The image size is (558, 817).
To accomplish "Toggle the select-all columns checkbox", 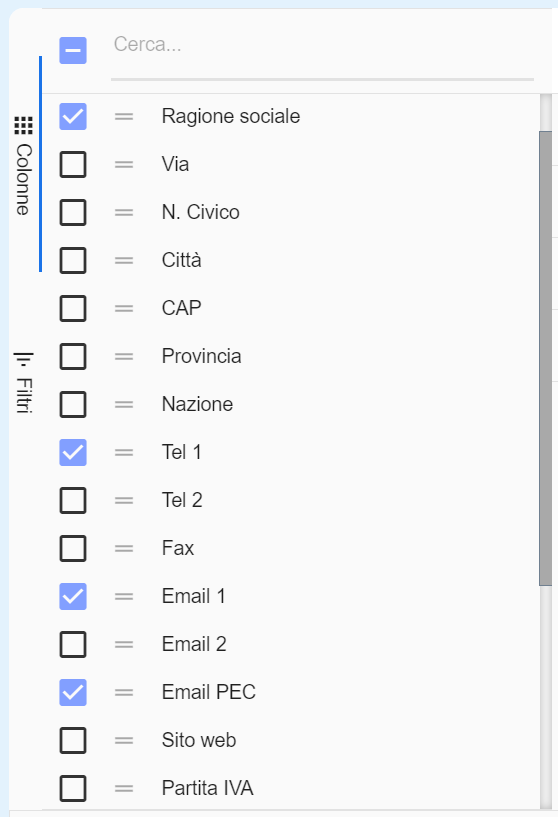I will 73,51.
